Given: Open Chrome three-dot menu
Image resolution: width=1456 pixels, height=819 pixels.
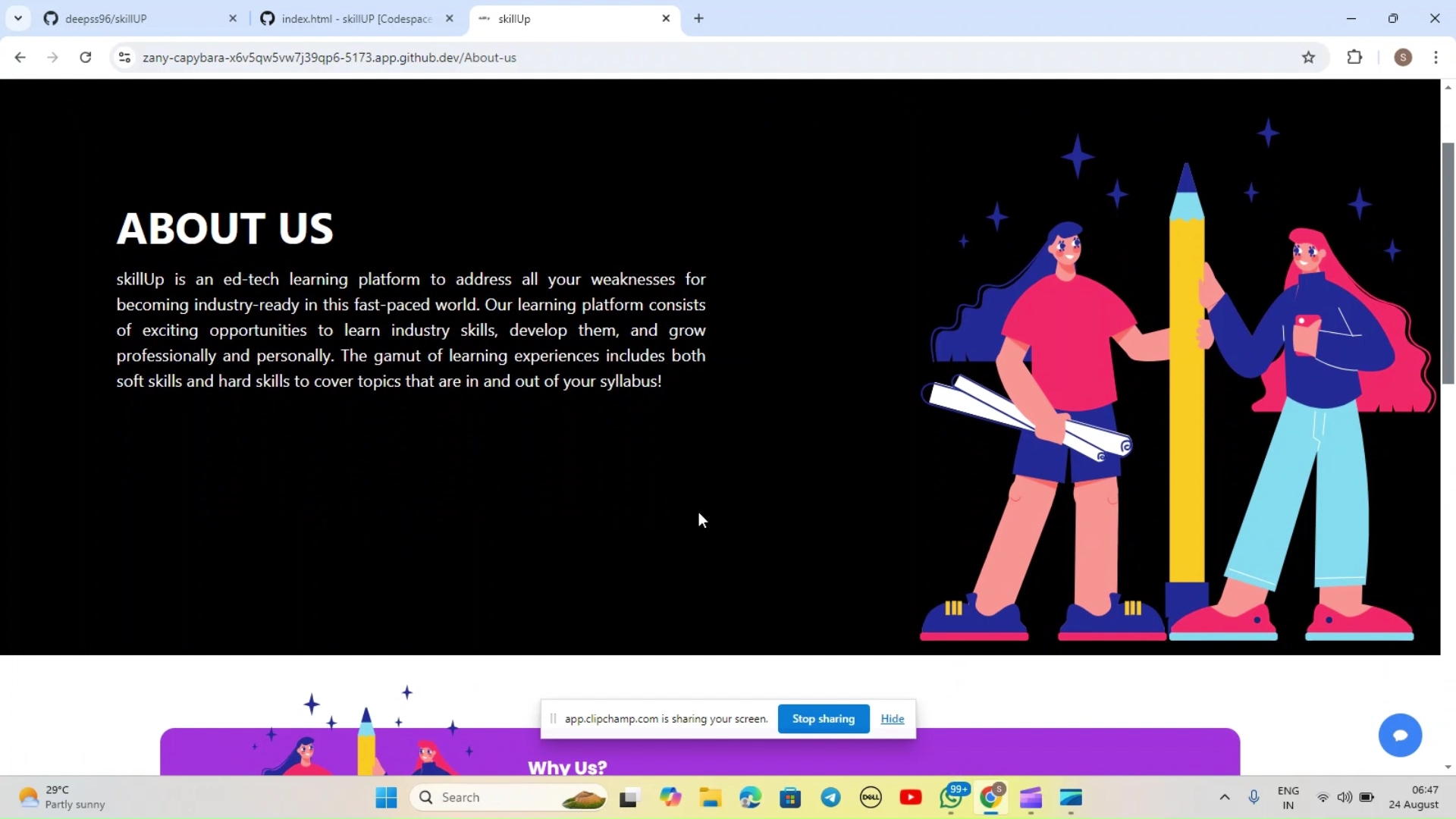Looking at the screenshot, I should (1436, 58).
